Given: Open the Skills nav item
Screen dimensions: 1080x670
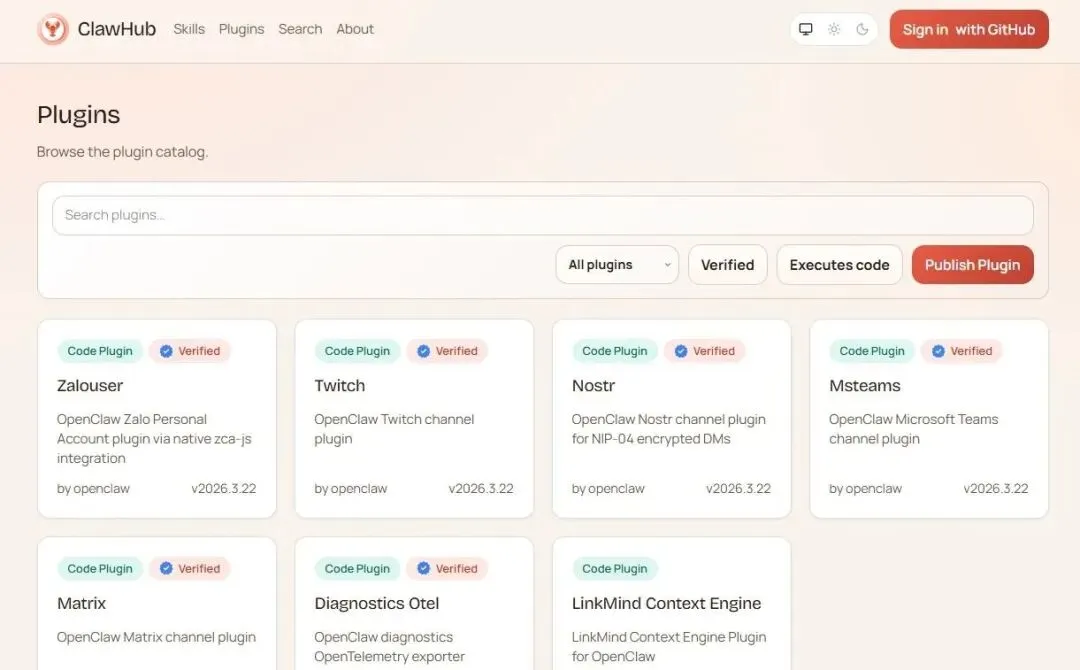Looking at the screenshot, I should click(189, 29).
